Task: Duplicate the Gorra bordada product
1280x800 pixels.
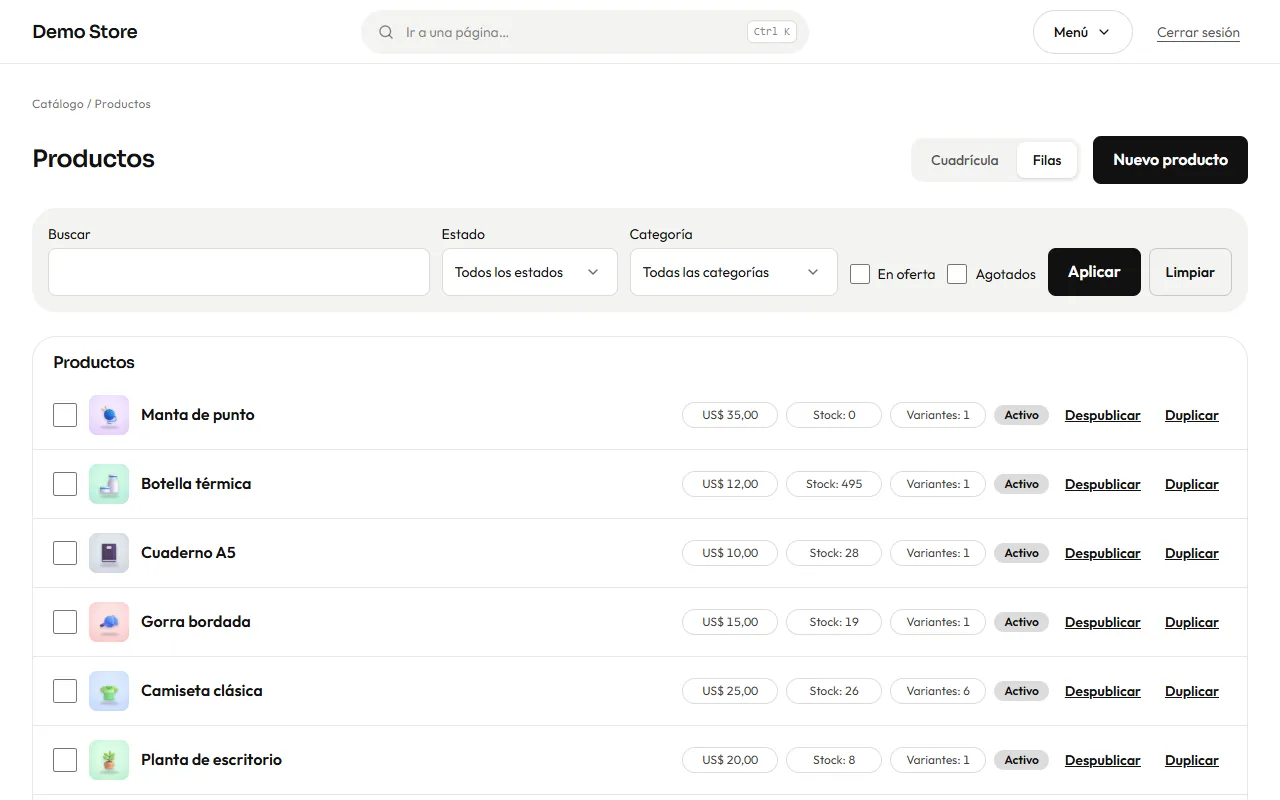Action: 1192,623
